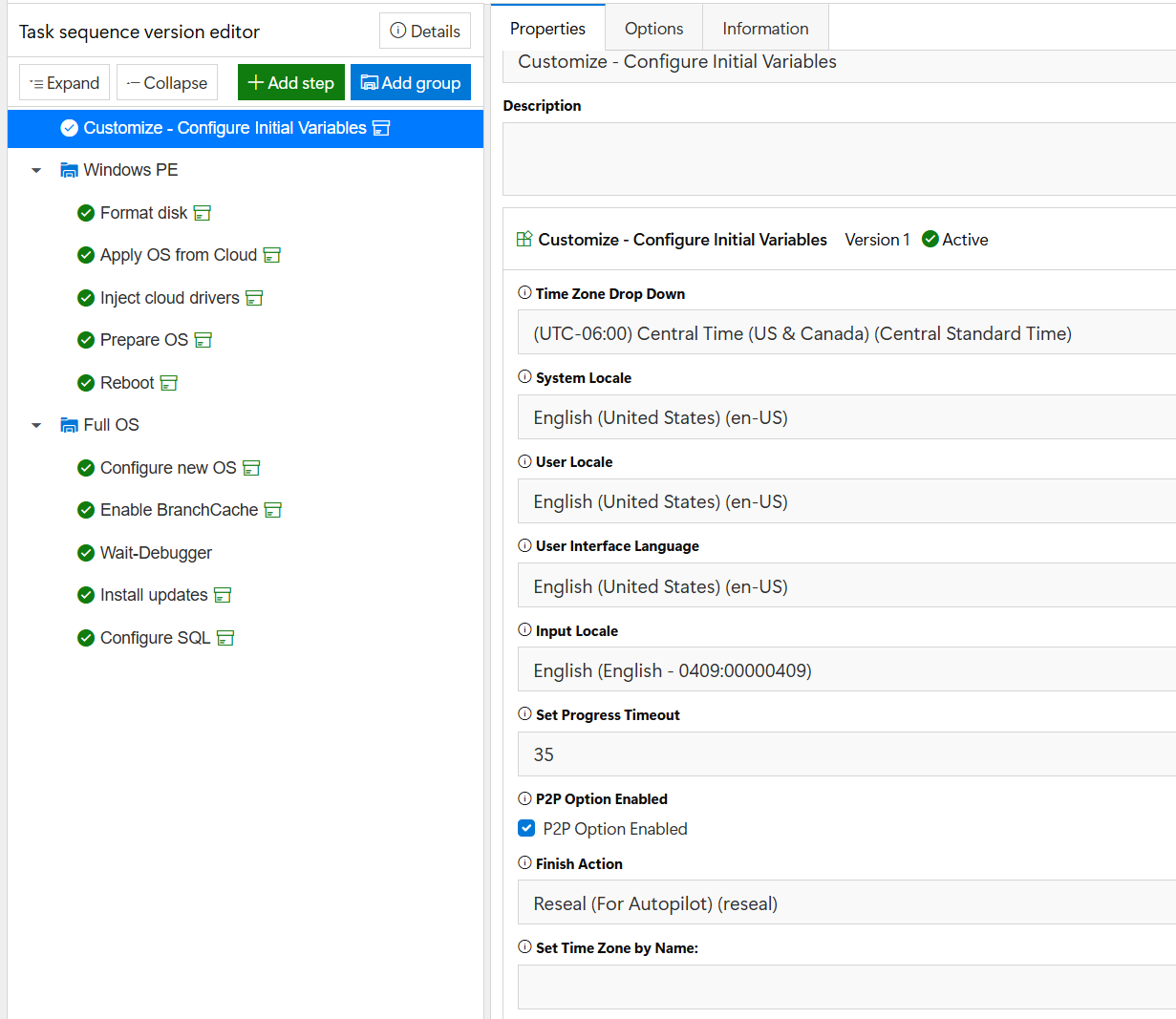The height and width of the screenshot is (1019, 1176).
Task: Collapse the Windows PE group
Action: (36, 170)
